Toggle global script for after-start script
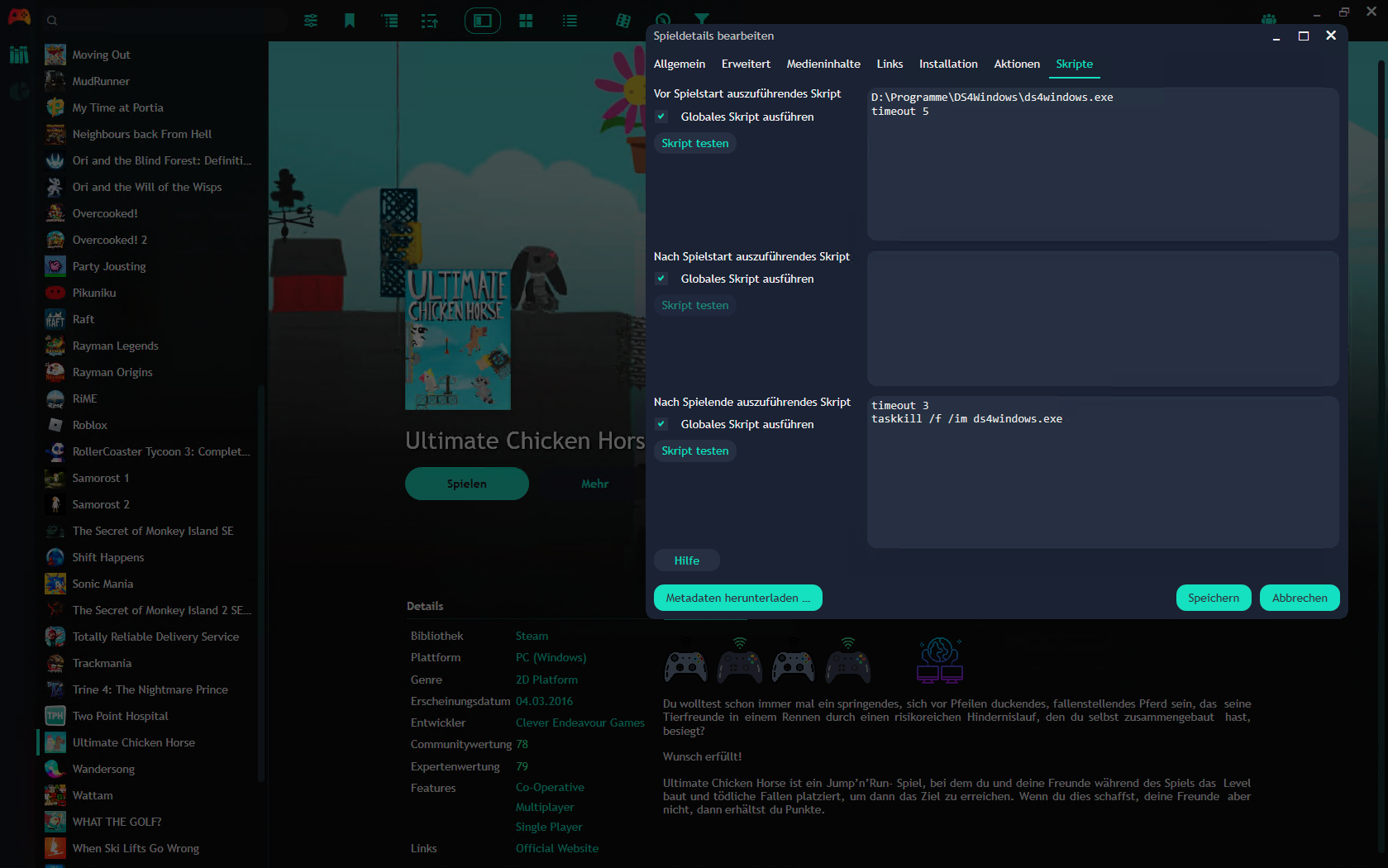Screen dimensions: 1388x868 coord(661,279)
